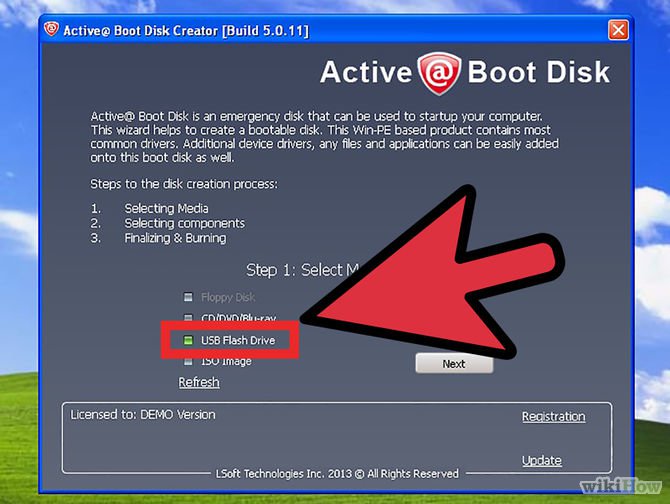Select the USB Flash Drive radio indicator

point(188,340)
